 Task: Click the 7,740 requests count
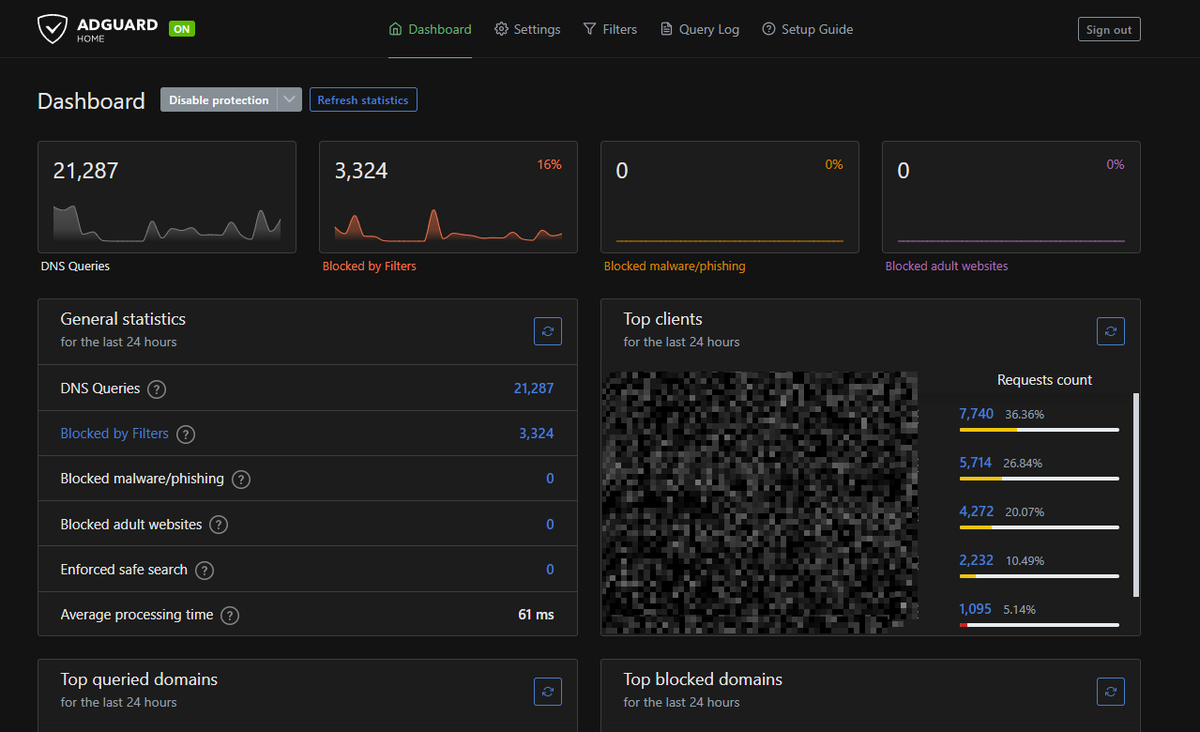pyautogui.click(x=976, y=413)
